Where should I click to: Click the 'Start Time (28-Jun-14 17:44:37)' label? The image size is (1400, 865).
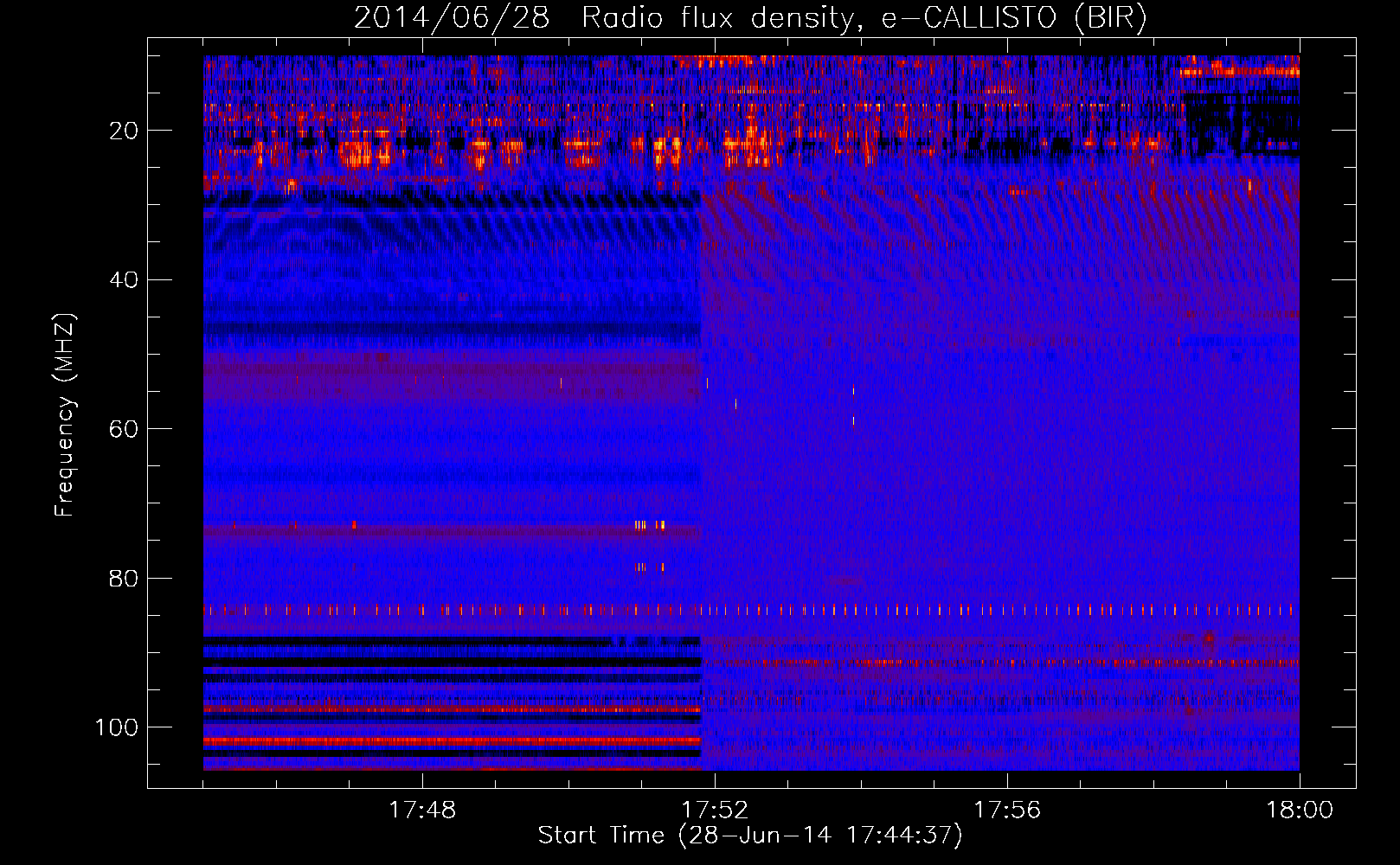(750, 836)
